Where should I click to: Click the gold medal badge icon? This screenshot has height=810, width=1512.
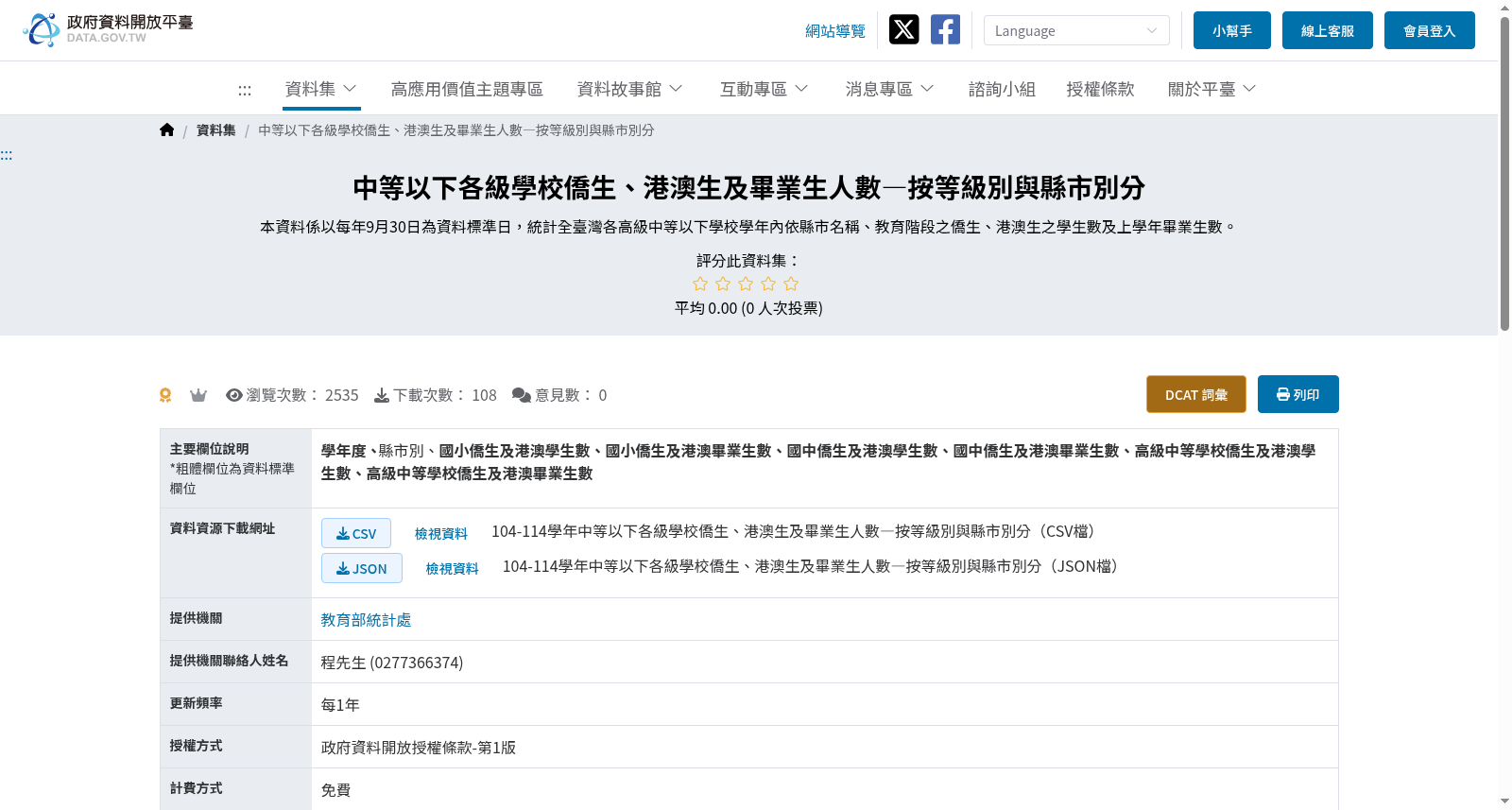pos(165,395)
